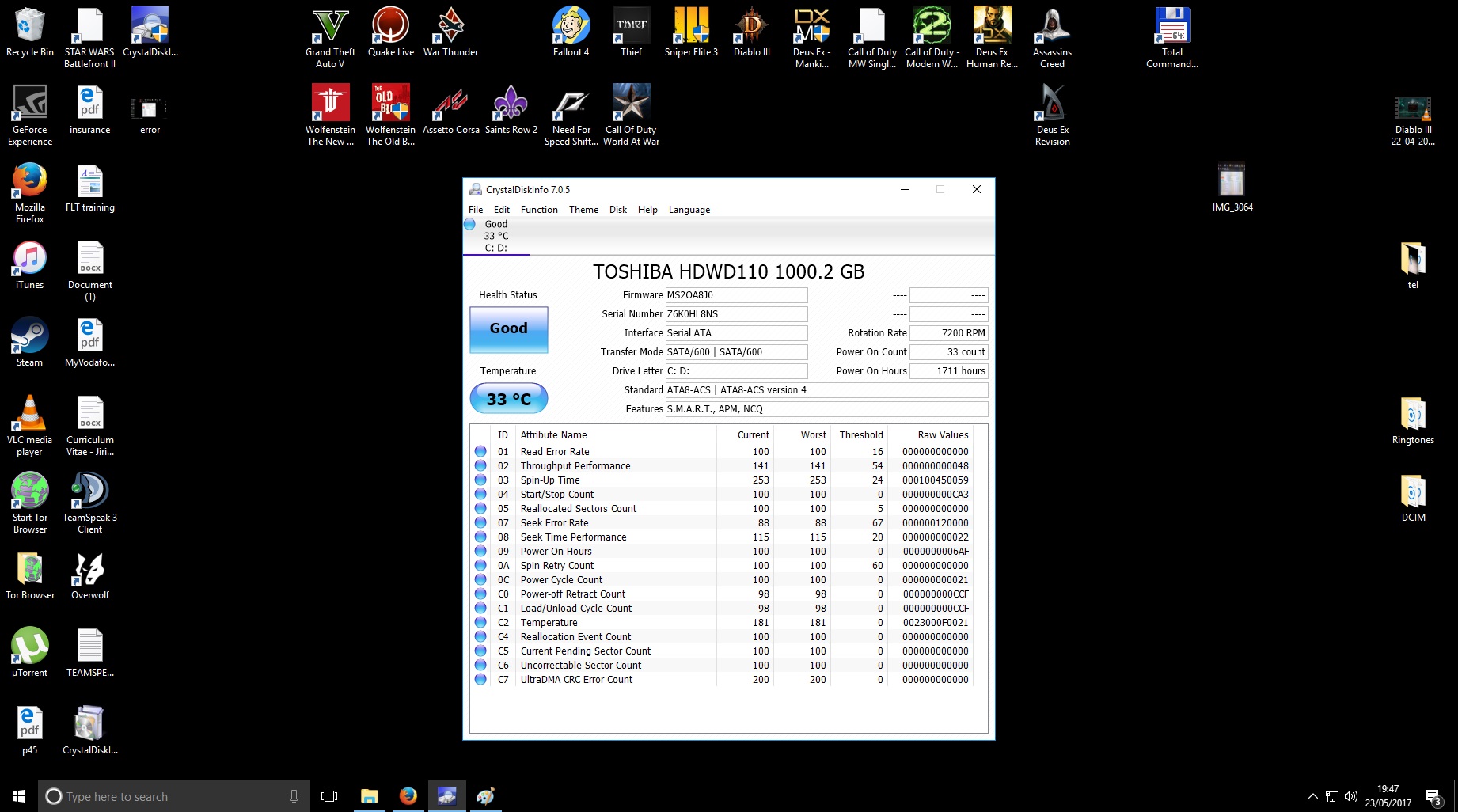The width and height of the screenshot is (1458, 812).
Task: Select Total Commander desktop icon
Action: coord(1172,38)
